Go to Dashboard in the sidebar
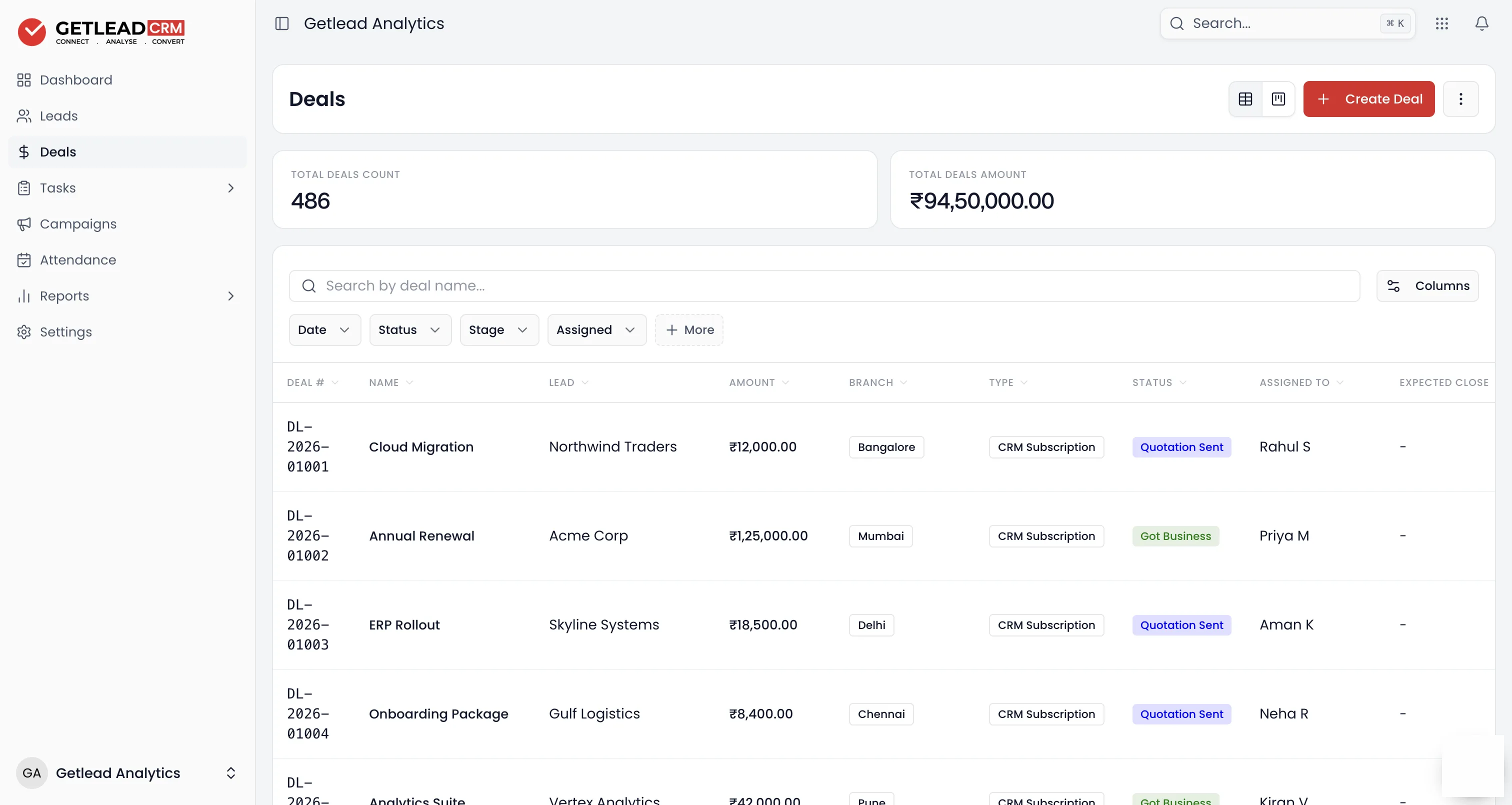 point(127,80)
